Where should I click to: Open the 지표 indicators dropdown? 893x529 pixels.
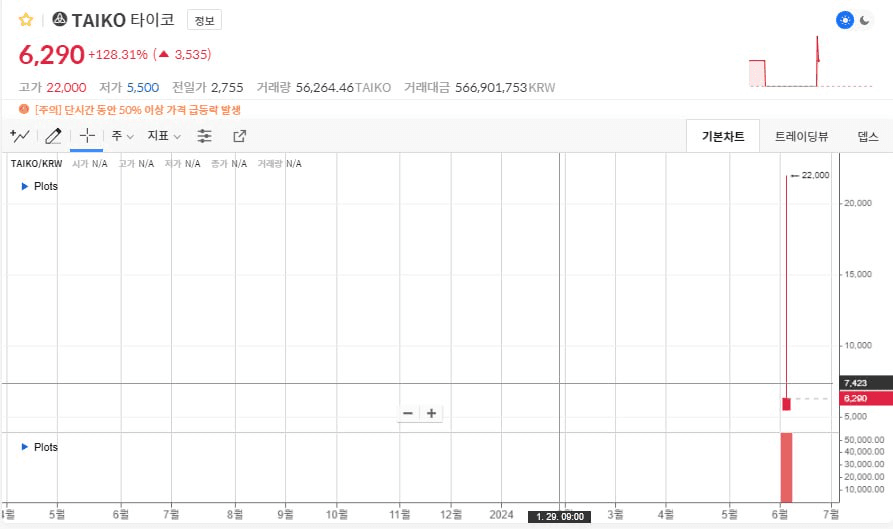coord(164,136)
